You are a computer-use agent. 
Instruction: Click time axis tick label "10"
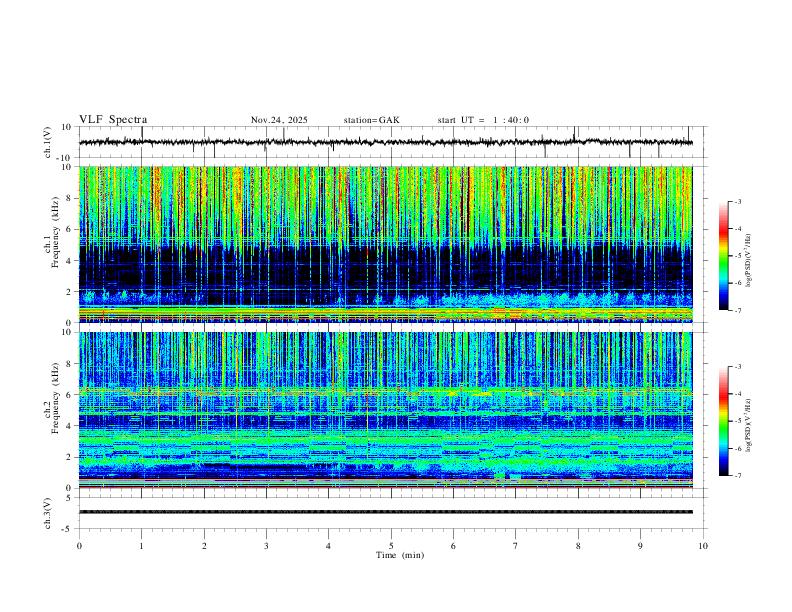pos(703,546)
